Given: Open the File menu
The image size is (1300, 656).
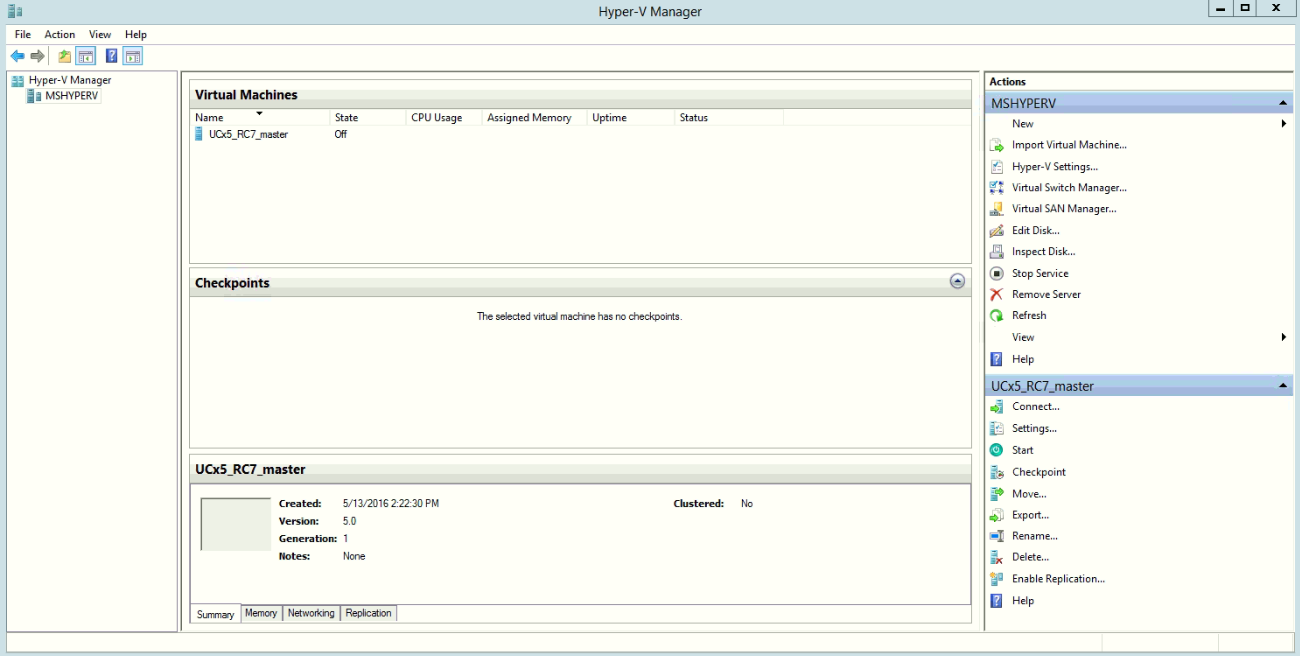Looking at the screenshot, I should click(23, 34).
